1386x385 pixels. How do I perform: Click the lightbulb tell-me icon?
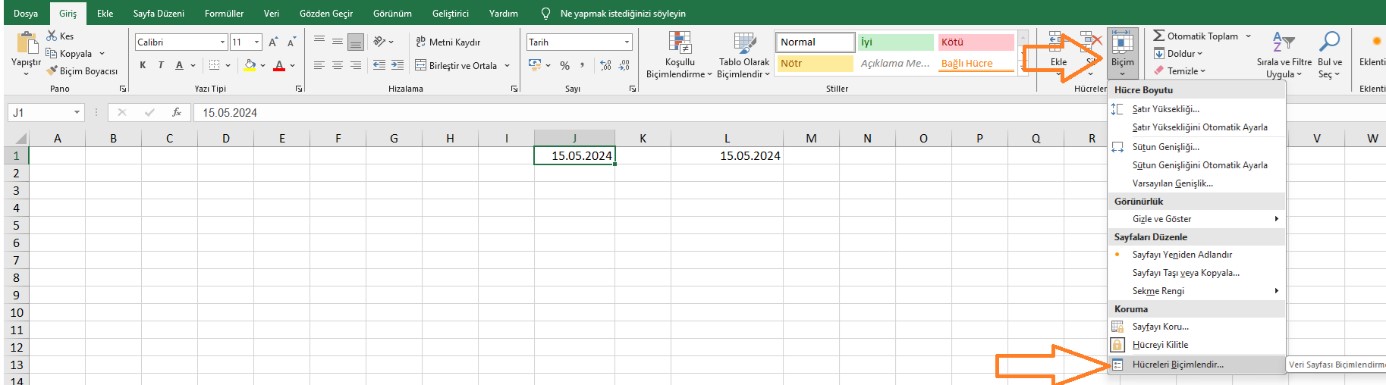545,14
